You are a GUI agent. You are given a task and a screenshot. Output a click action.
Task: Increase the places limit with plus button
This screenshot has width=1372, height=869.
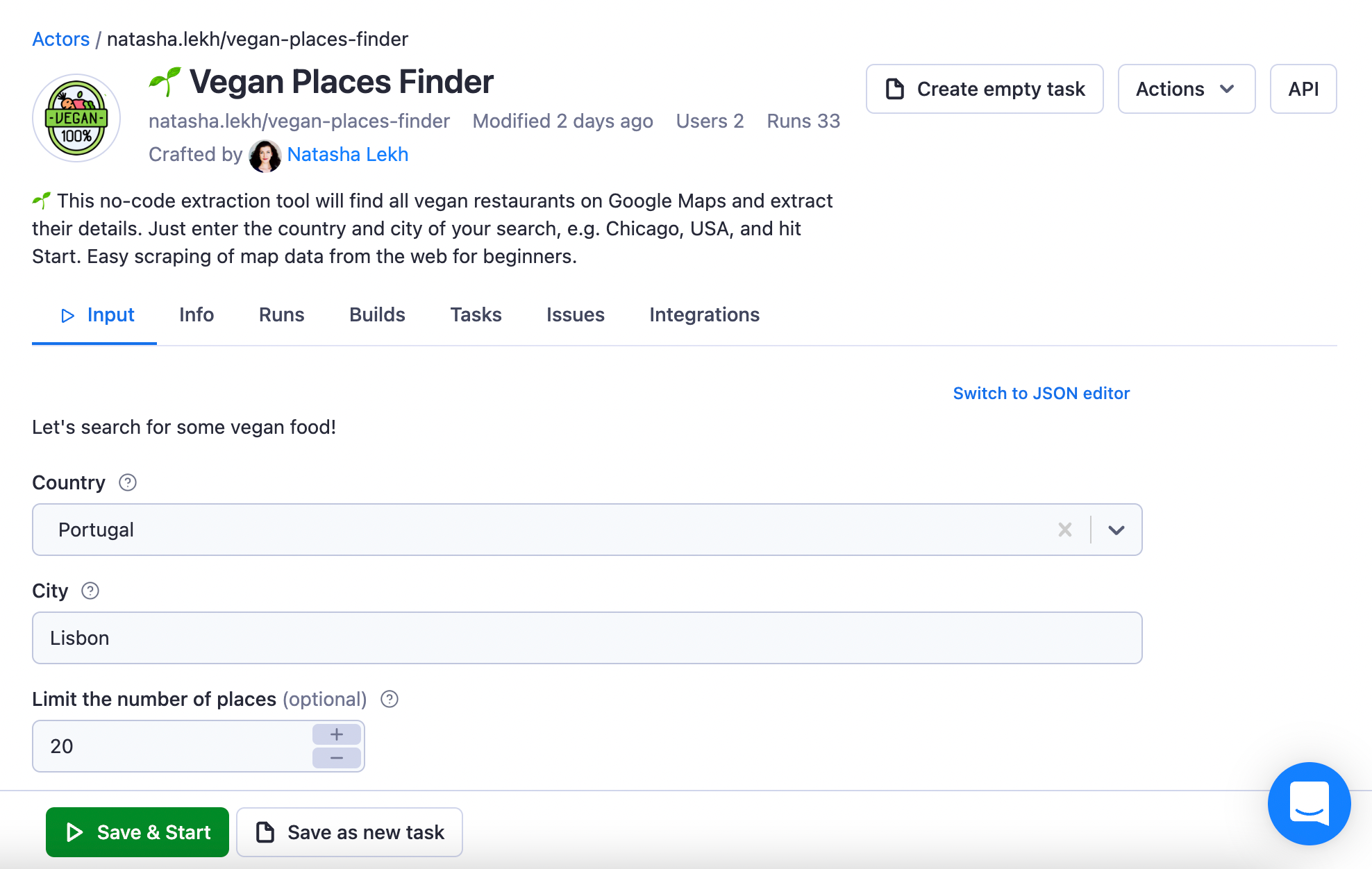[x=336, y=734]
